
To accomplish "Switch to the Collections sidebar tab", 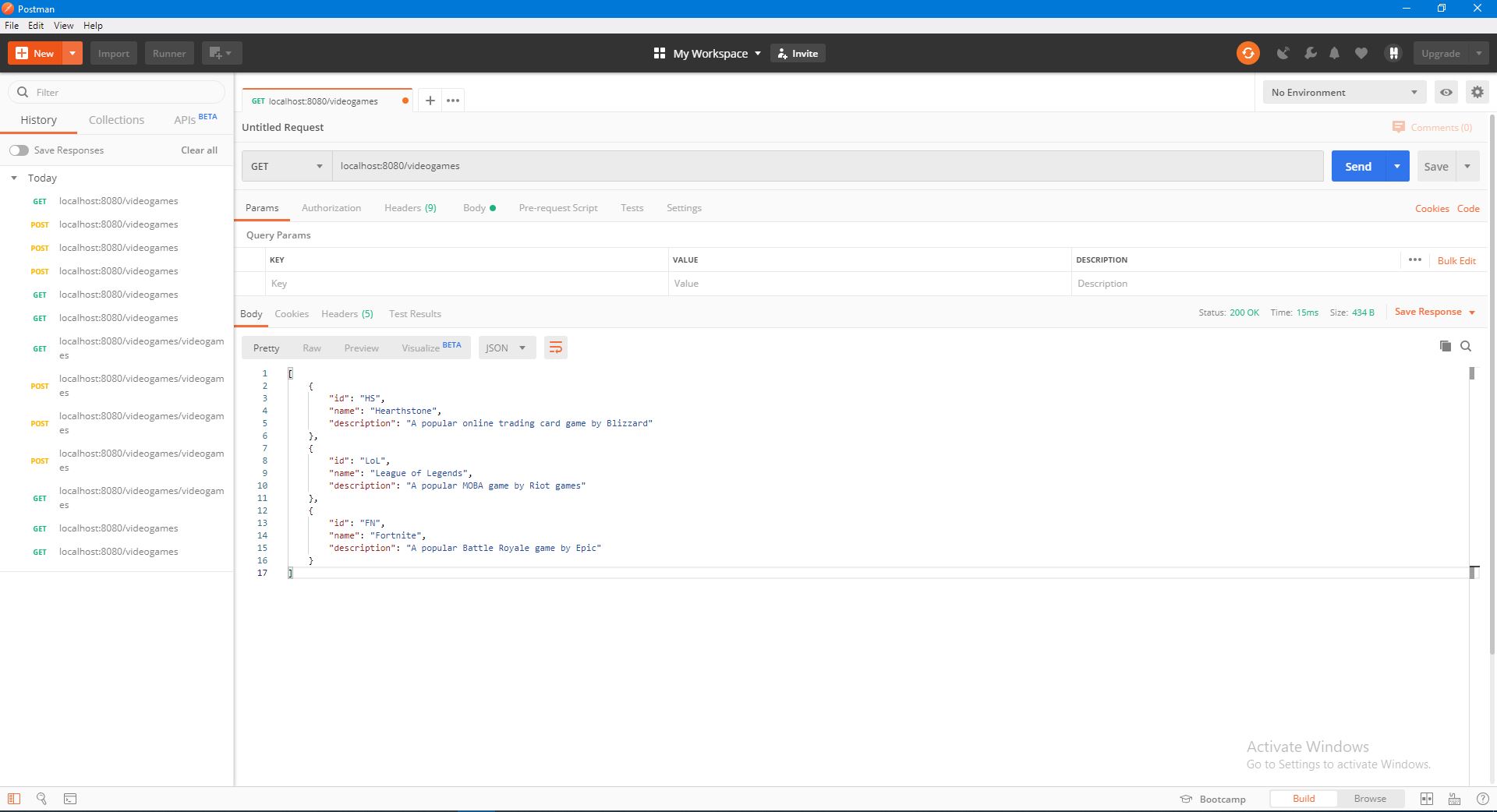I will (116, 120).
